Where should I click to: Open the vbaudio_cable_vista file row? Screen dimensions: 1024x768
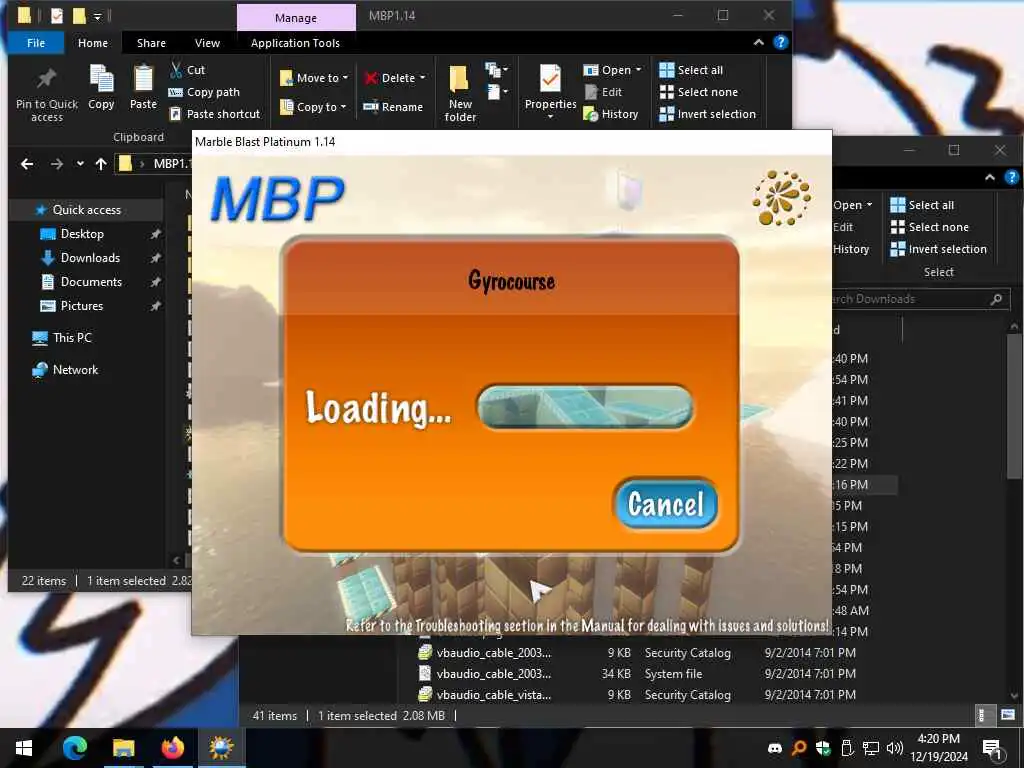[637, 695]
